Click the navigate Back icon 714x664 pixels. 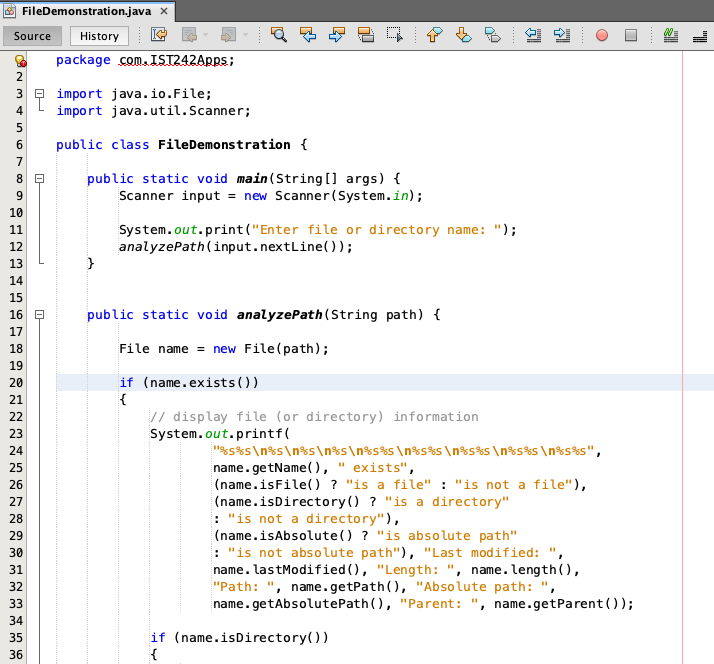(189, 35)
